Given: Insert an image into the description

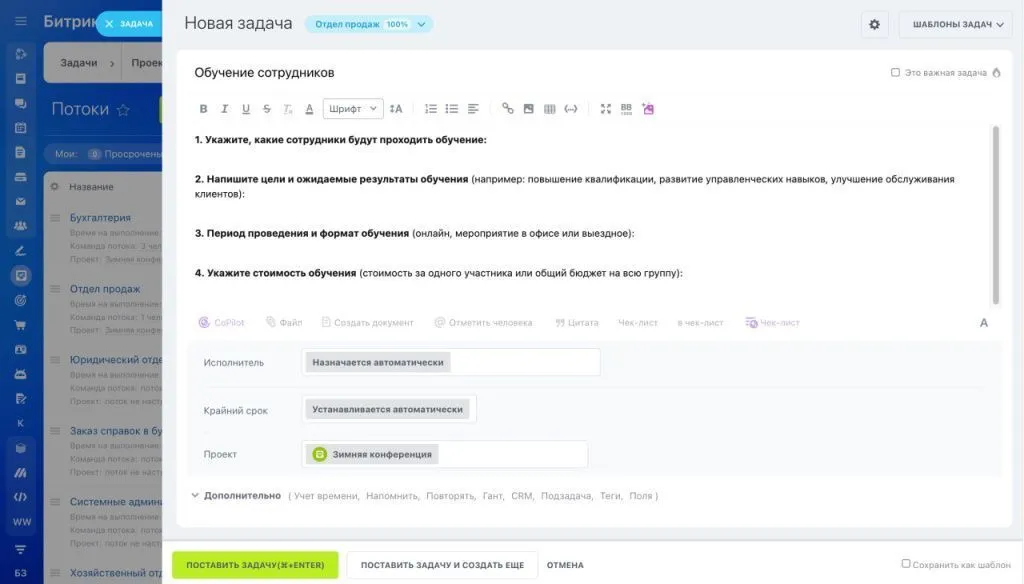Looking at the screenshot, I should [528, 109].
